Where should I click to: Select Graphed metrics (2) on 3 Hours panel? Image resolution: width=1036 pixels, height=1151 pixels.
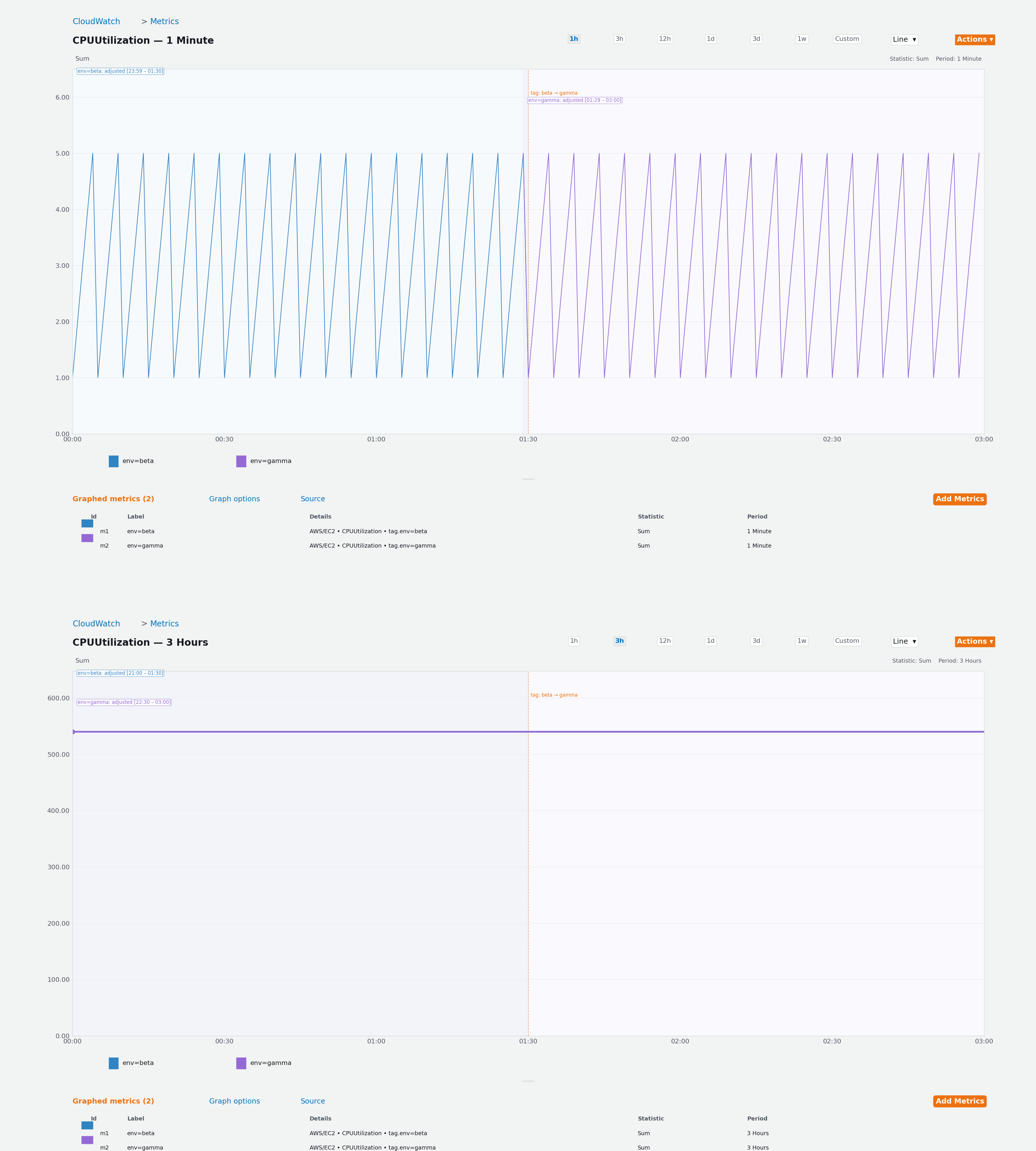(113, 1101)
